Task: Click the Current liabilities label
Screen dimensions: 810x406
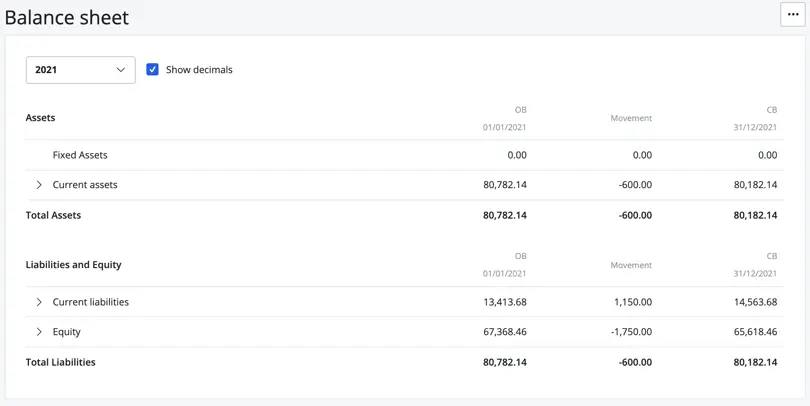Action: [90, 302]
